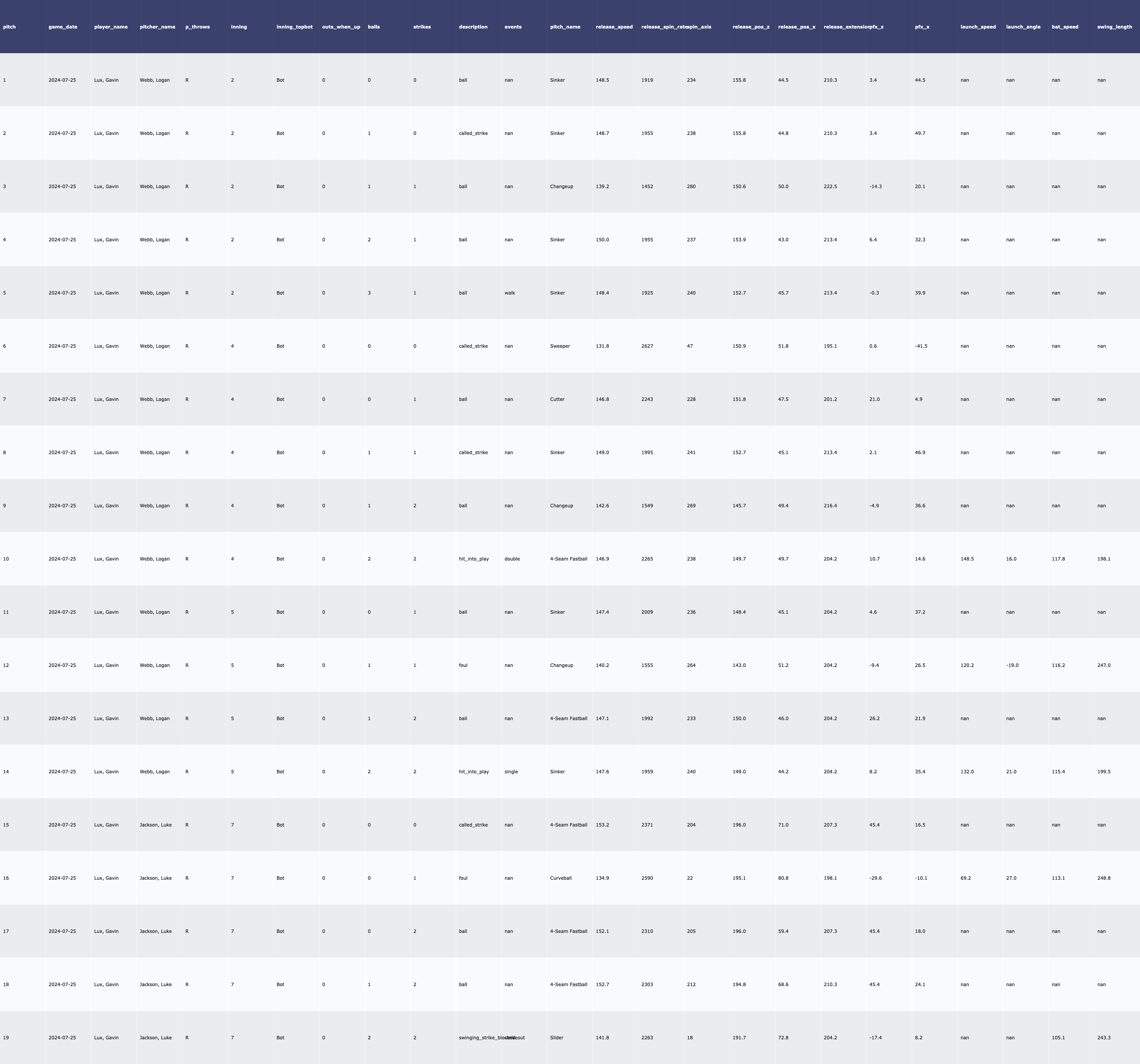Select the 2627 spin rate value
The width and height of the screenshot is (1140, 1064).
pyautogui.click(x=647, y=346)
